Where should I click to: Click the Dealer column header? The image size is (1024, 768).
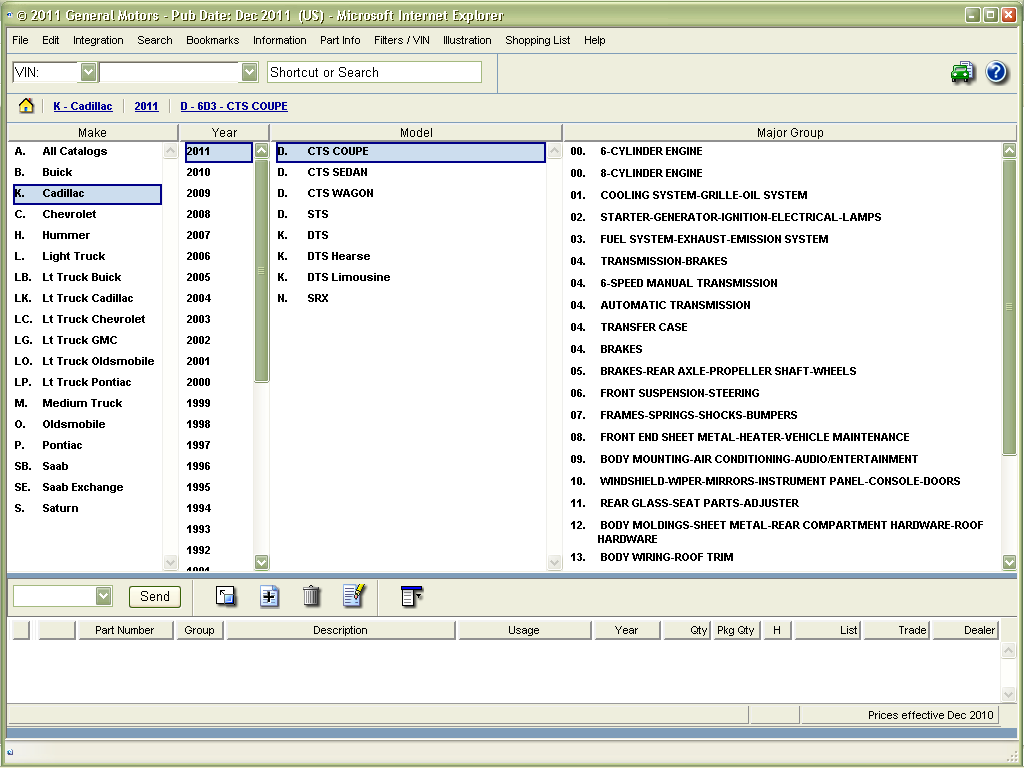(966, 630)
